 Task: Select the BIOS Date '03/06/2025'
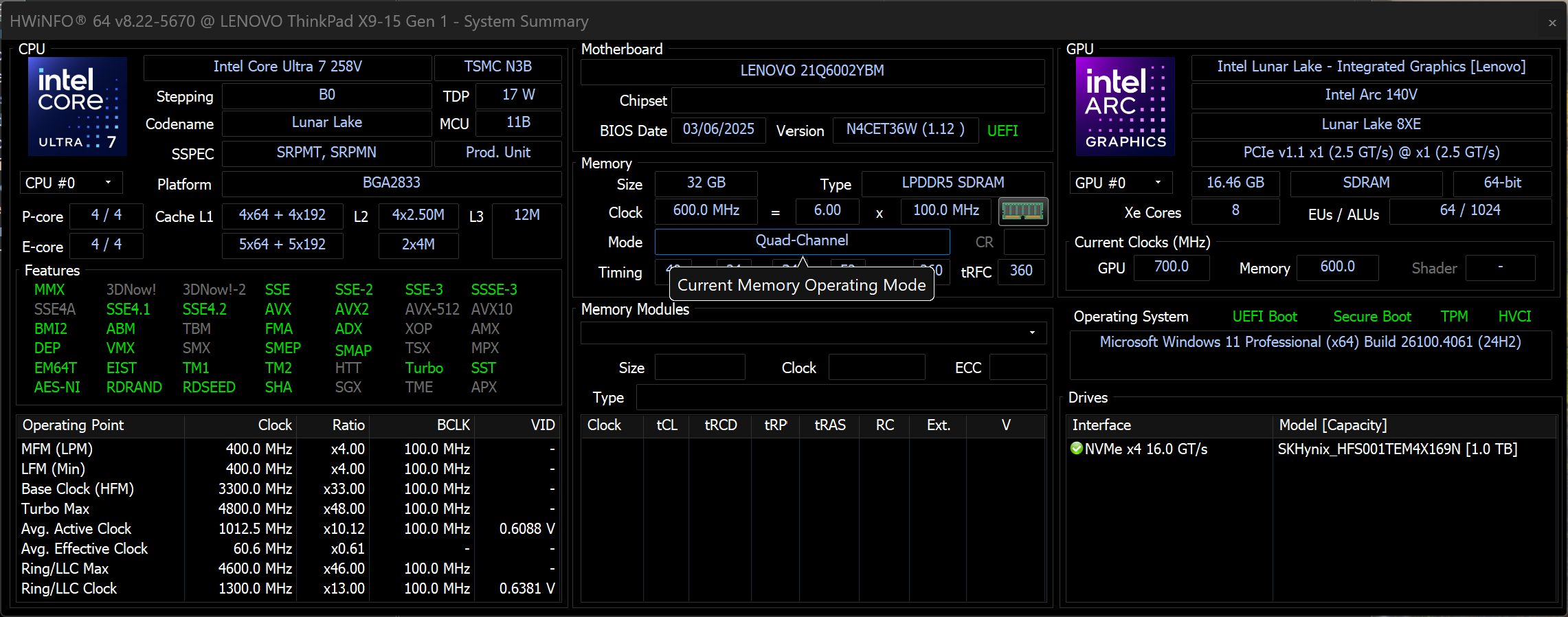click(x=718, y=129)
